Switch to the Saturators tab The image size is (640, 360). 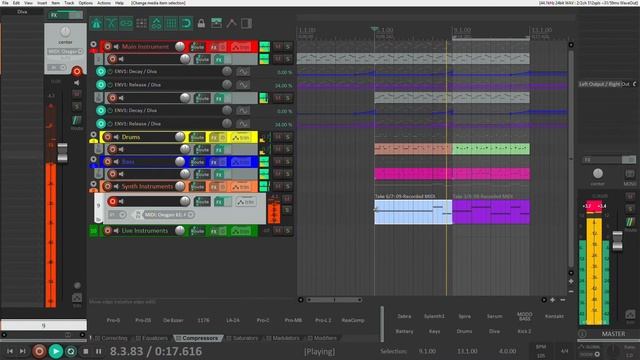click(242, 338)
